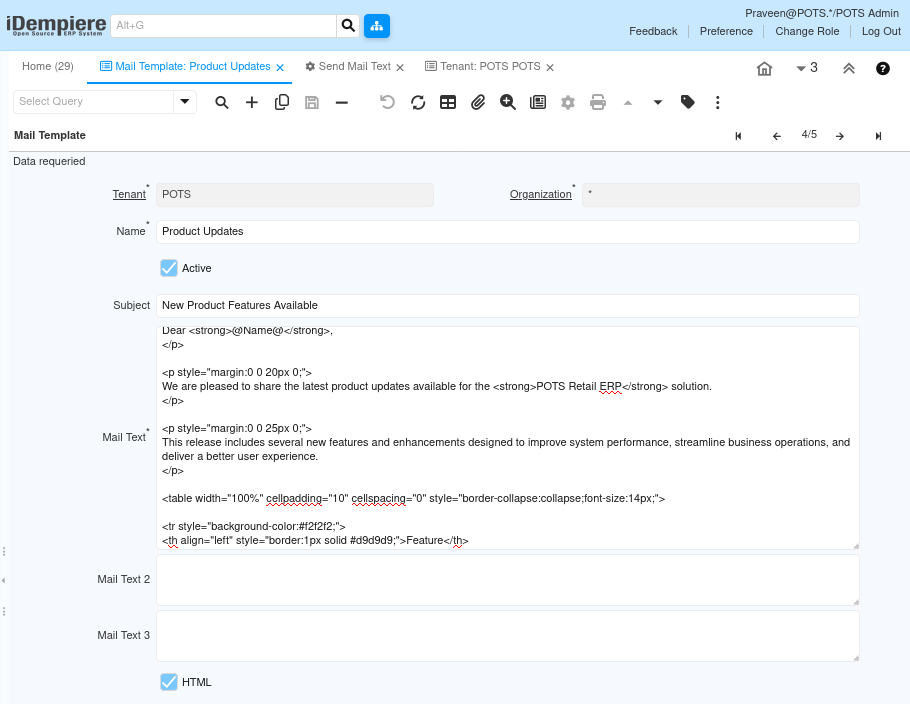The height and width of the screenshot is (704, 910).
Task: Click the Change Role link
Action: pyautogui.click(x=807, y=31)
